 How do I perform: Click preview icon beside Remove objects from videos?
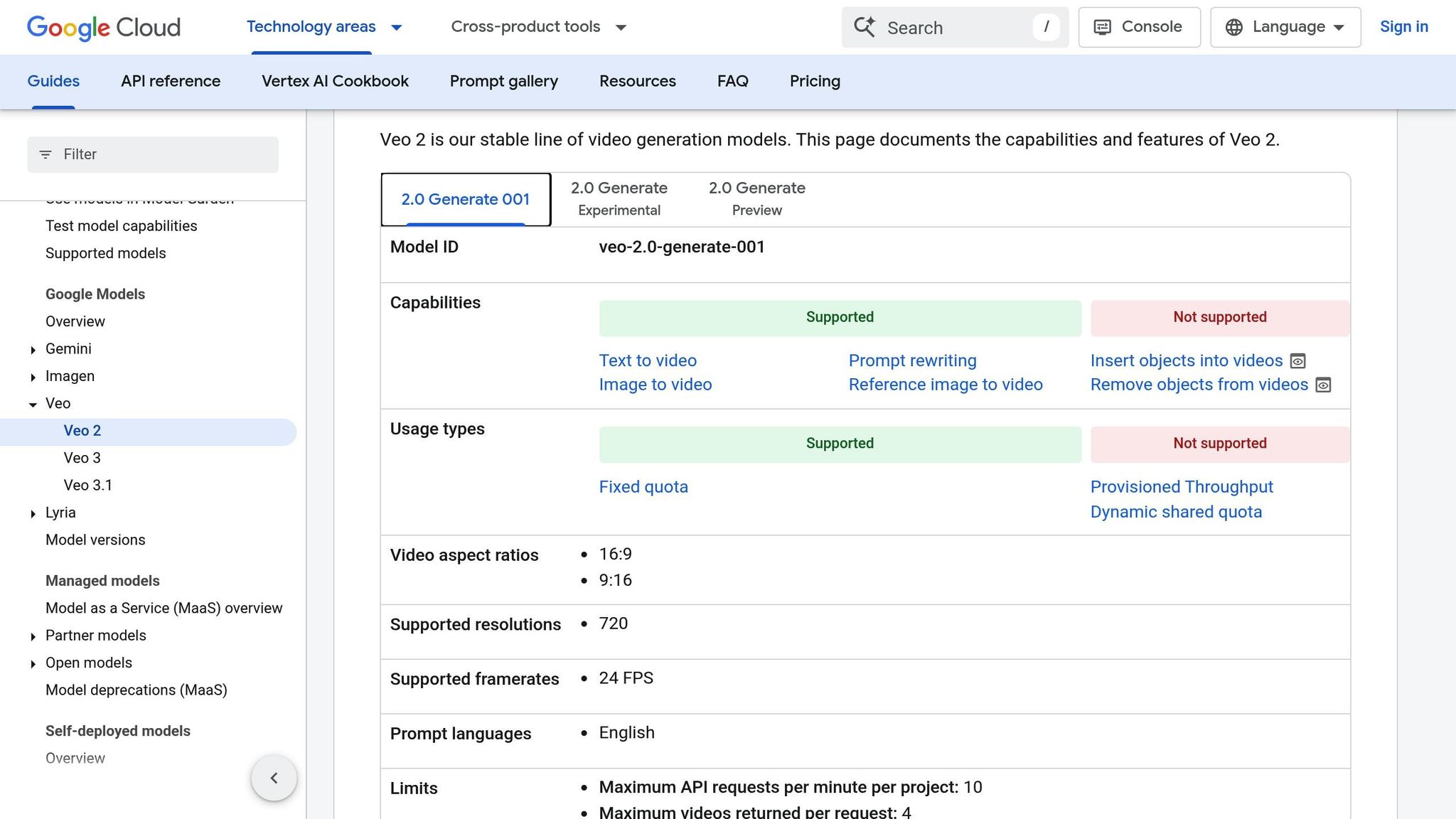[x=1323, y=385]
